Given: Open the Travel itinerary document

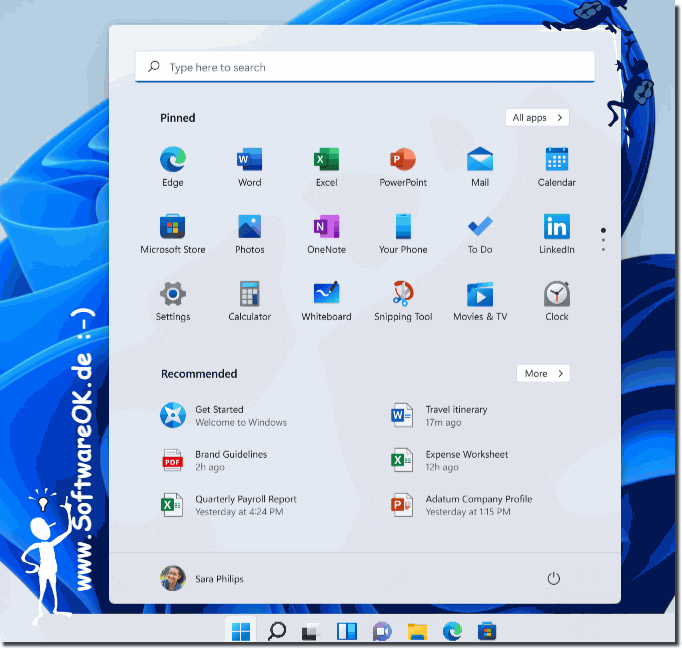Looking at the screenshot, I should tap(439, 416).
